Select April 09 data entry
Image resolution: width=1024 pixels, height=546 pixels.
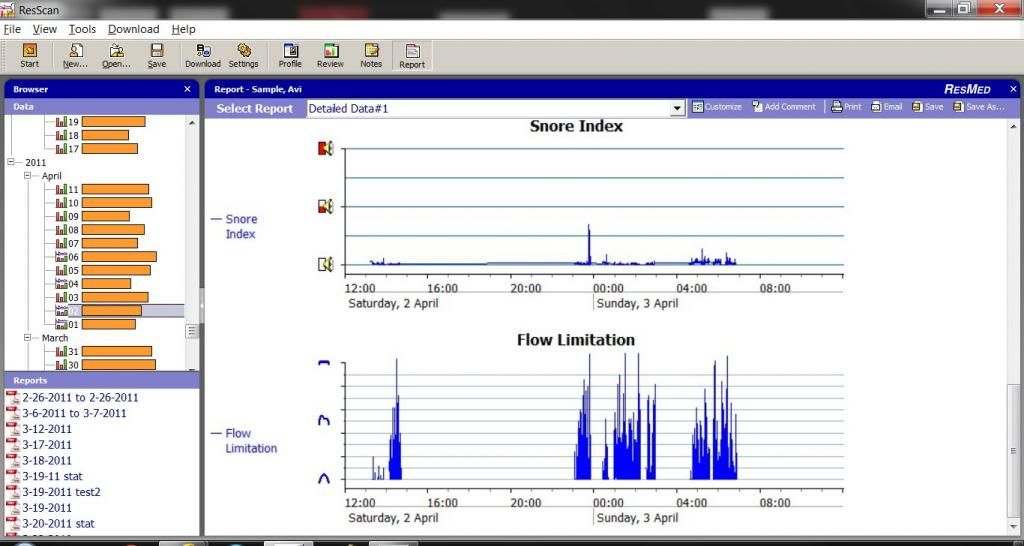pyautogui.click(x=93, y=216)
